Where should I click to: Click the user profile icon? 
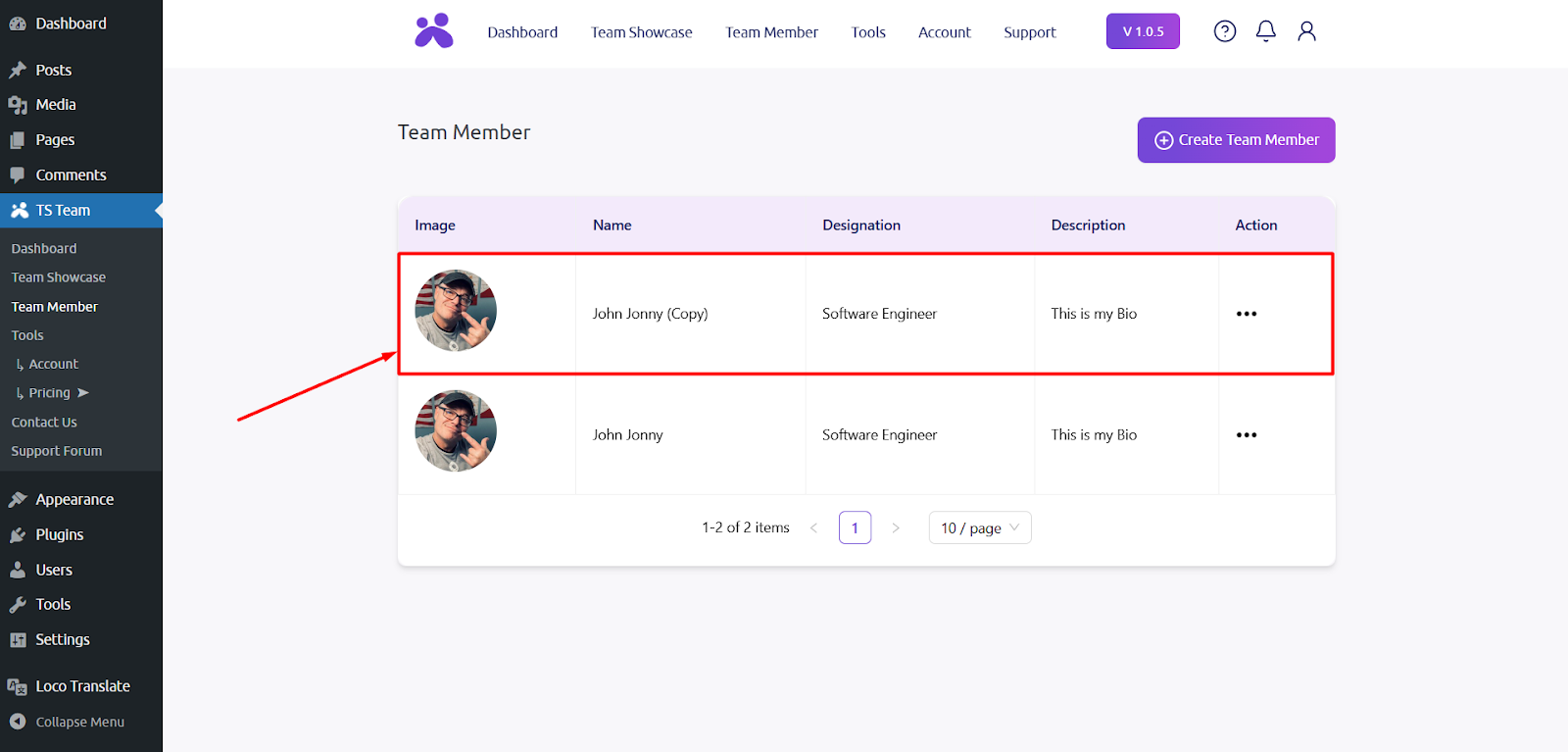tap(1306, 31)
